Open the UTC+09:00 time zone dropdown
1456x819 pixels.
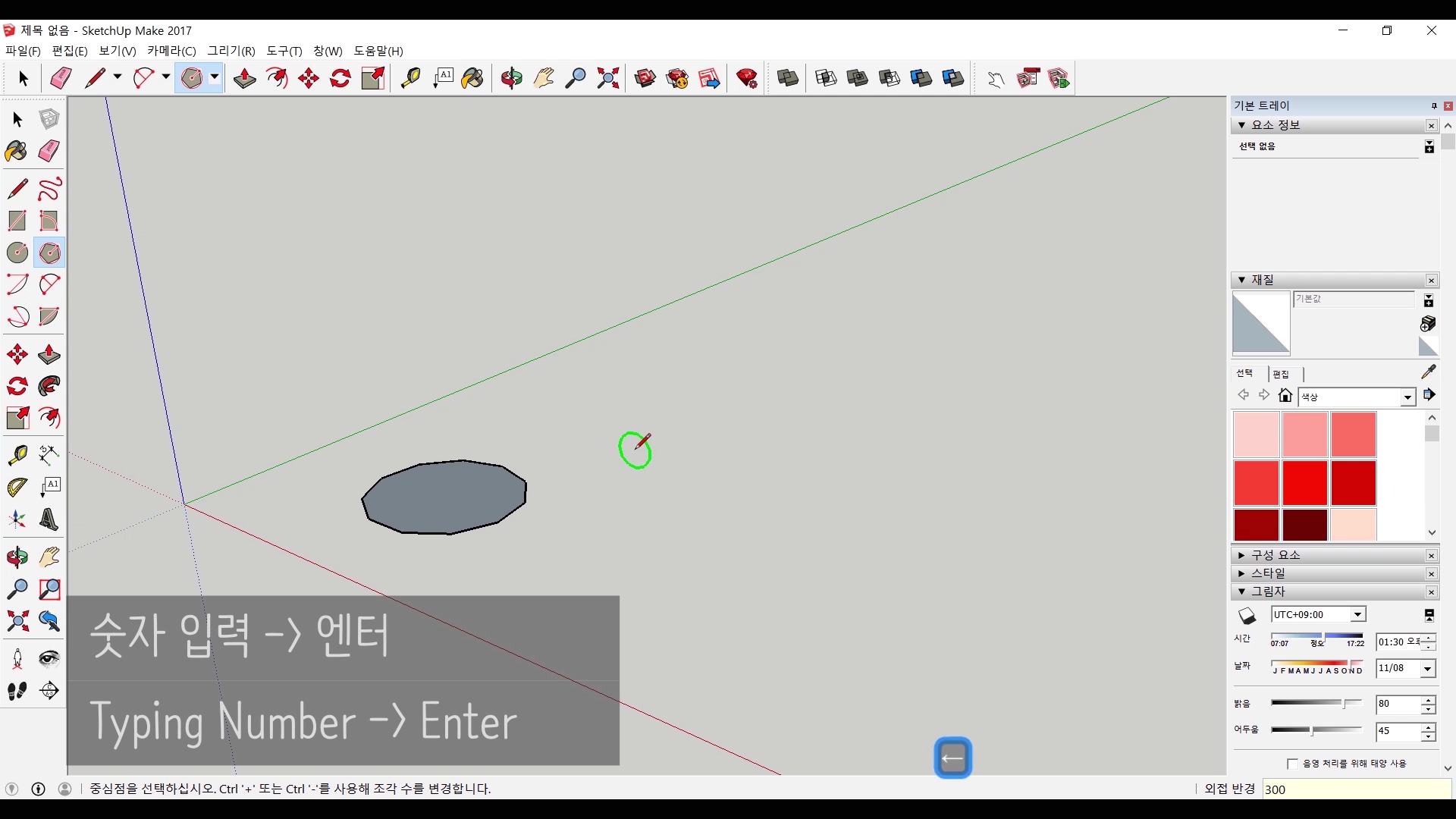(1357, 615)
